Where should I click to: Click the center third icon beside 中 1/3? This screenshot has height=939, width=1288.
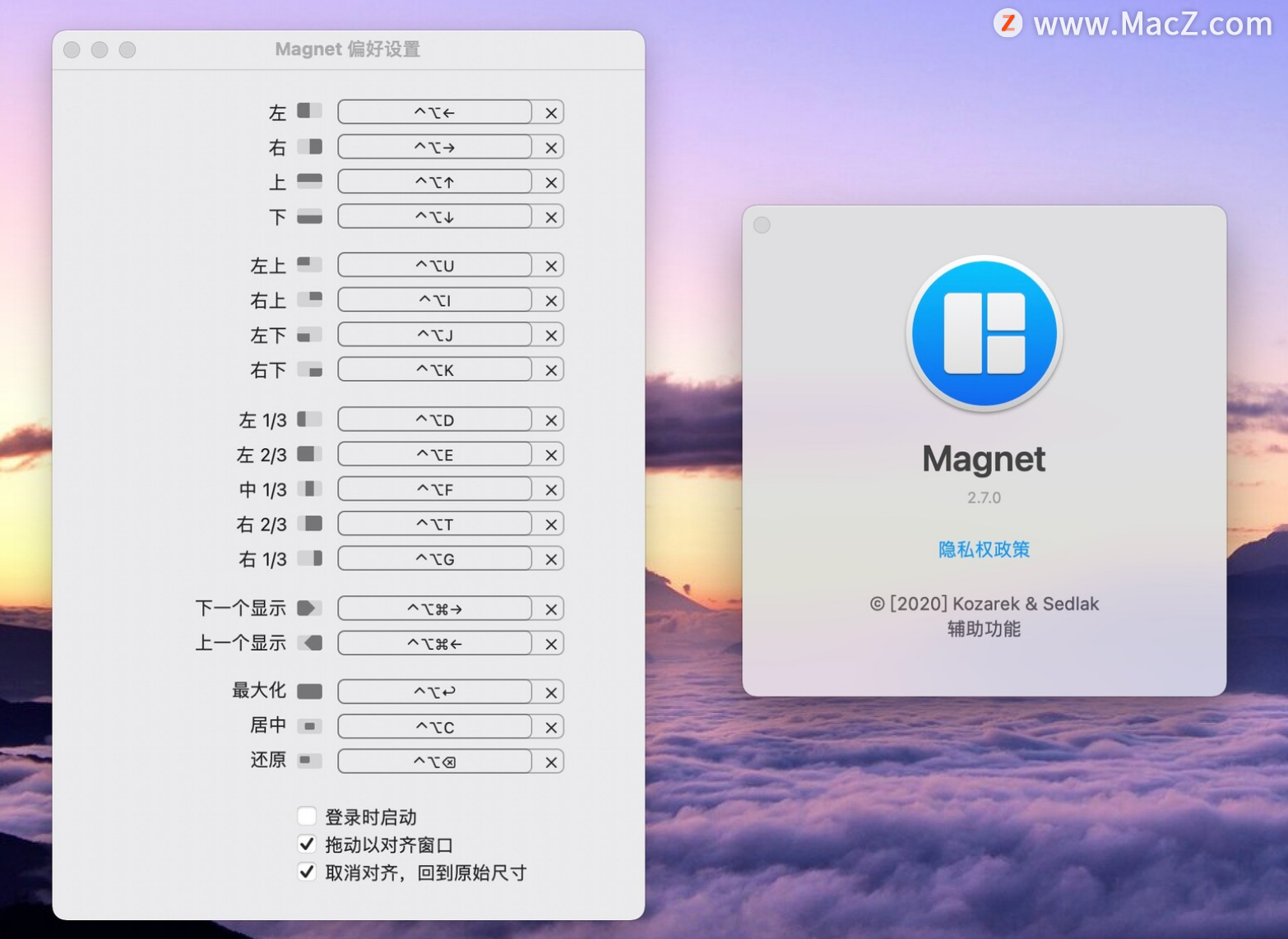[309, 488]
